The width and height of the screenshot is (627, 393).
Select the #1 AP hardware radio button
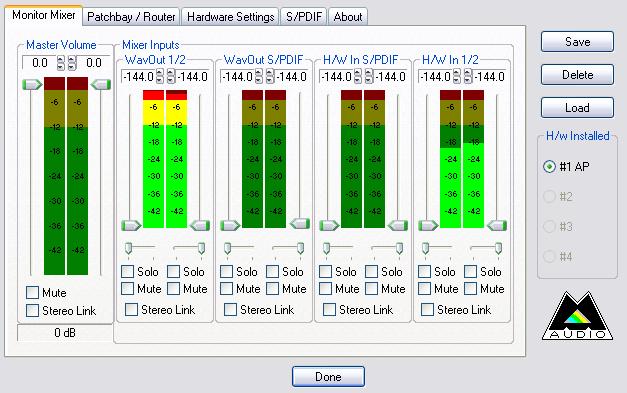pos(549,166)
